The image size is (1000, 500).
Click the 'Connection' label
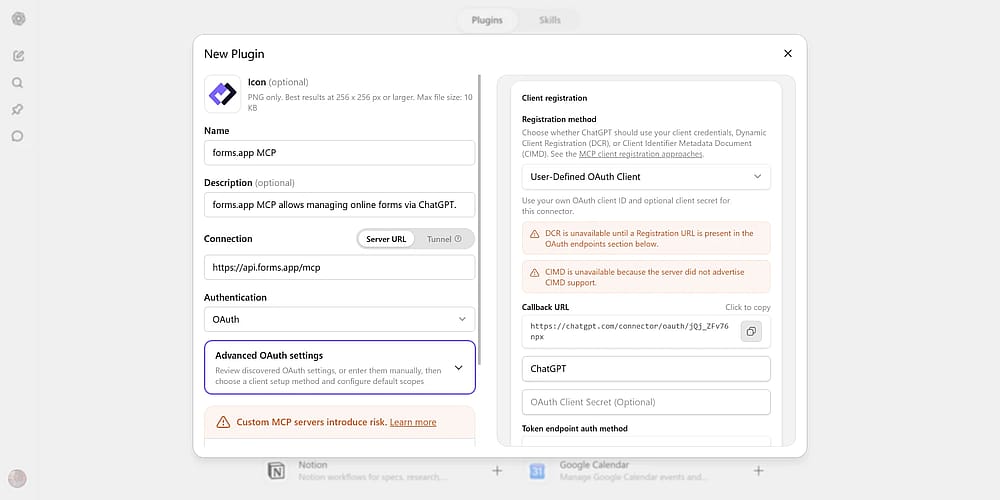tap(228, 239)
